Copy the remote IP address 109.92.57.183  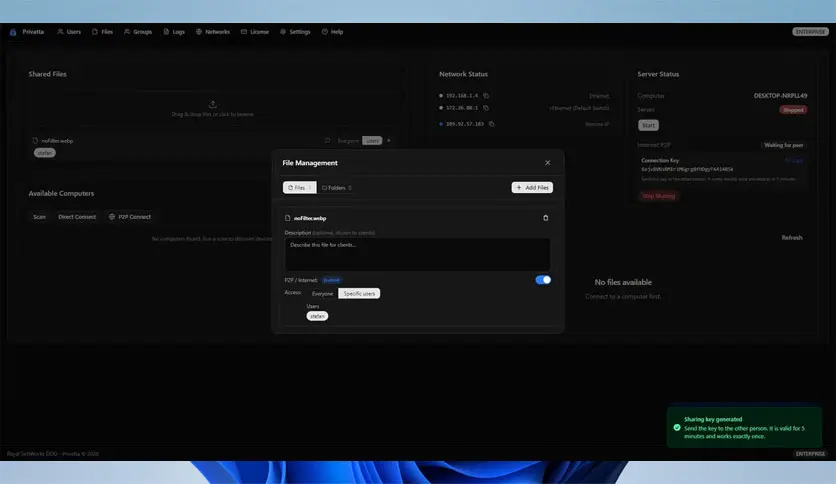pos(492,124)
